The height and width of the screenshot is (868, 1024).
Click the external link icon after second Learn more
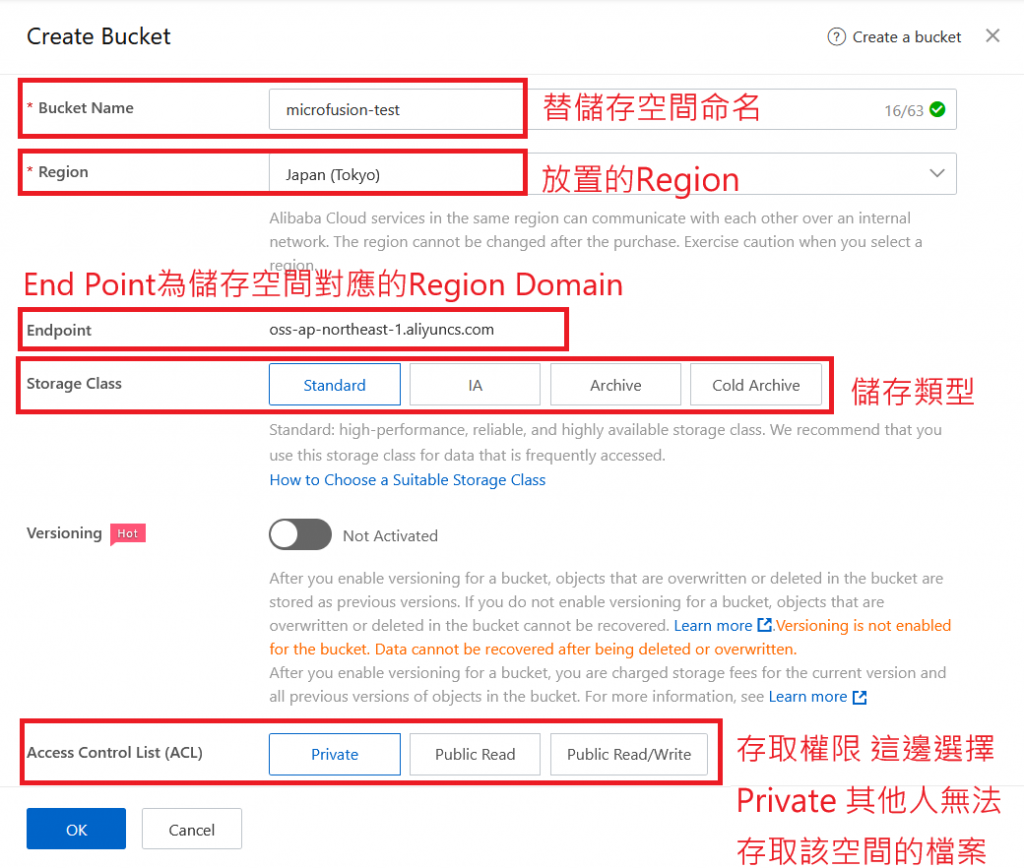tap(859, 698)
